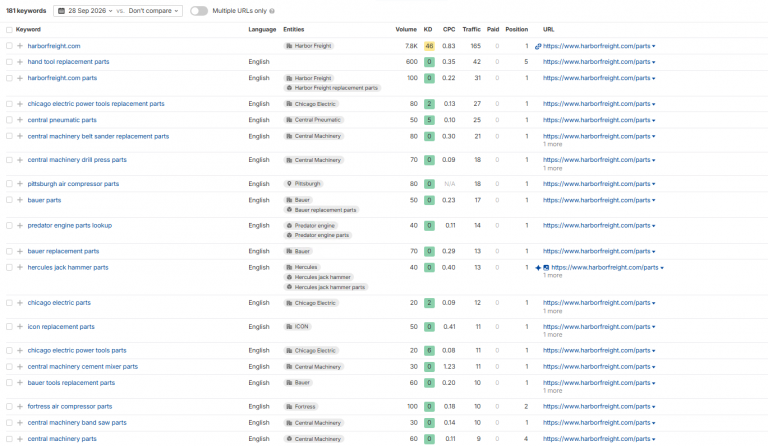Image resolution: width=768 pixels, height=446 pixels.
Task: Click sitelinks icon beside harborfreight.com URL
Action: (538, 46)
